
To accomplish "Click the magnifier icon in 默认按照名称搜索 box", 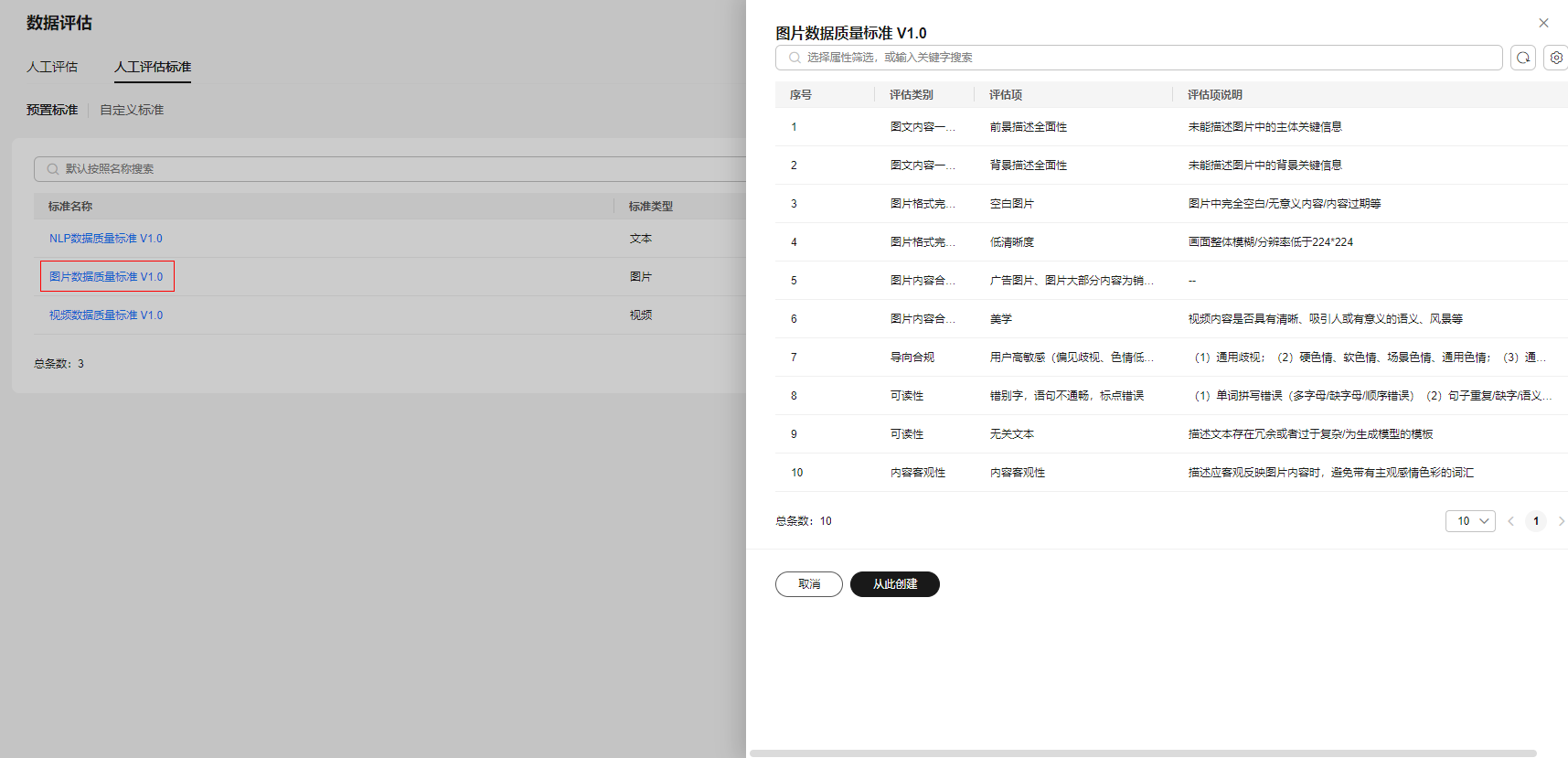I will point(53,169).
